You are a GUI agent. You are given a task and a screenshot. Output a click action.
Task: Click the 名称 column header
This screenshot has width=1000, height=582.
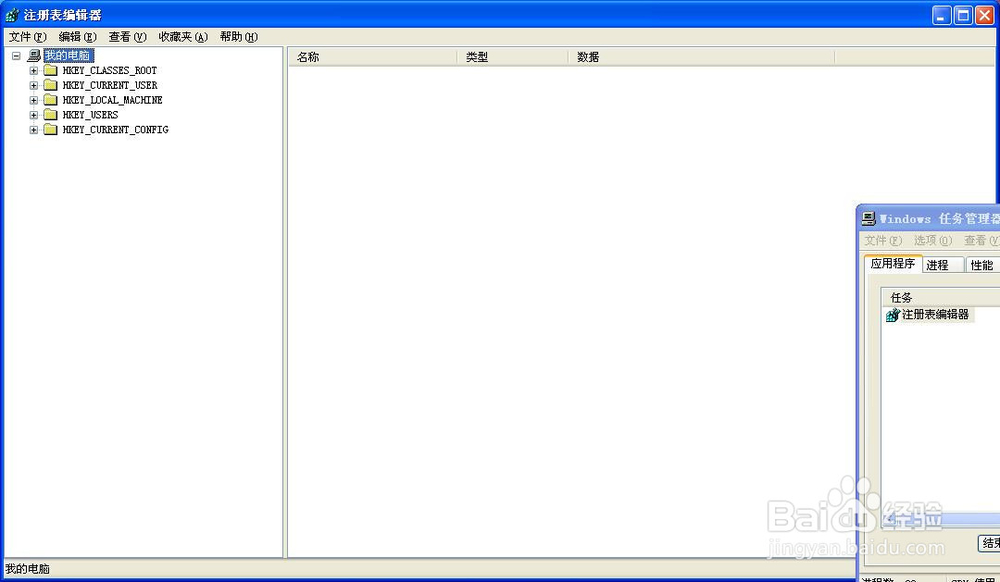point(373,57)
